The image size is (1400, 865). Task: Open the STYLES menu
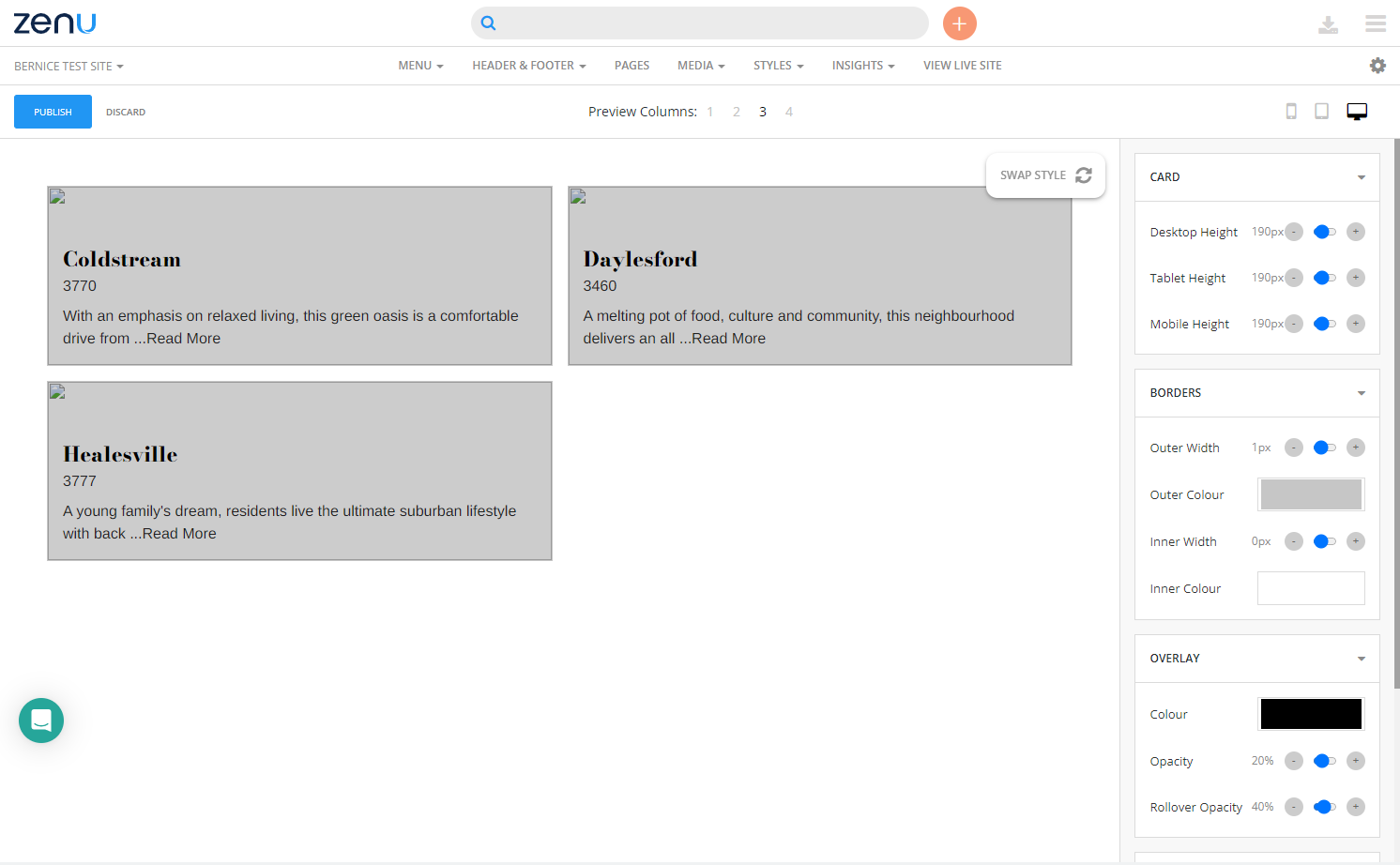(x=779, y=66)
